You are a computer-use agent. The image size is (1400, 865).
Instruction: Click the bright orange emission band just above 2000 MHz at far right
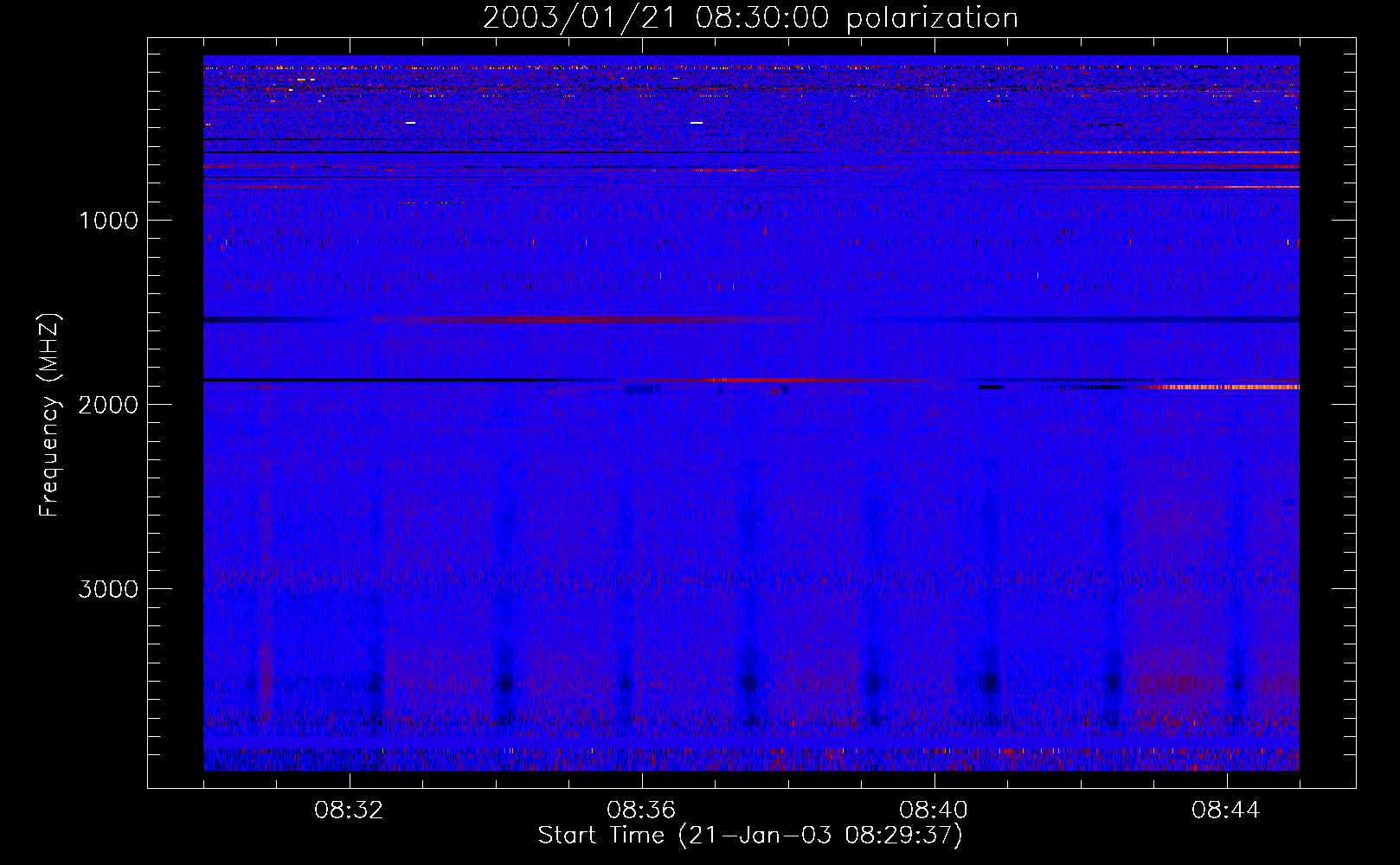coord(1229,388)
